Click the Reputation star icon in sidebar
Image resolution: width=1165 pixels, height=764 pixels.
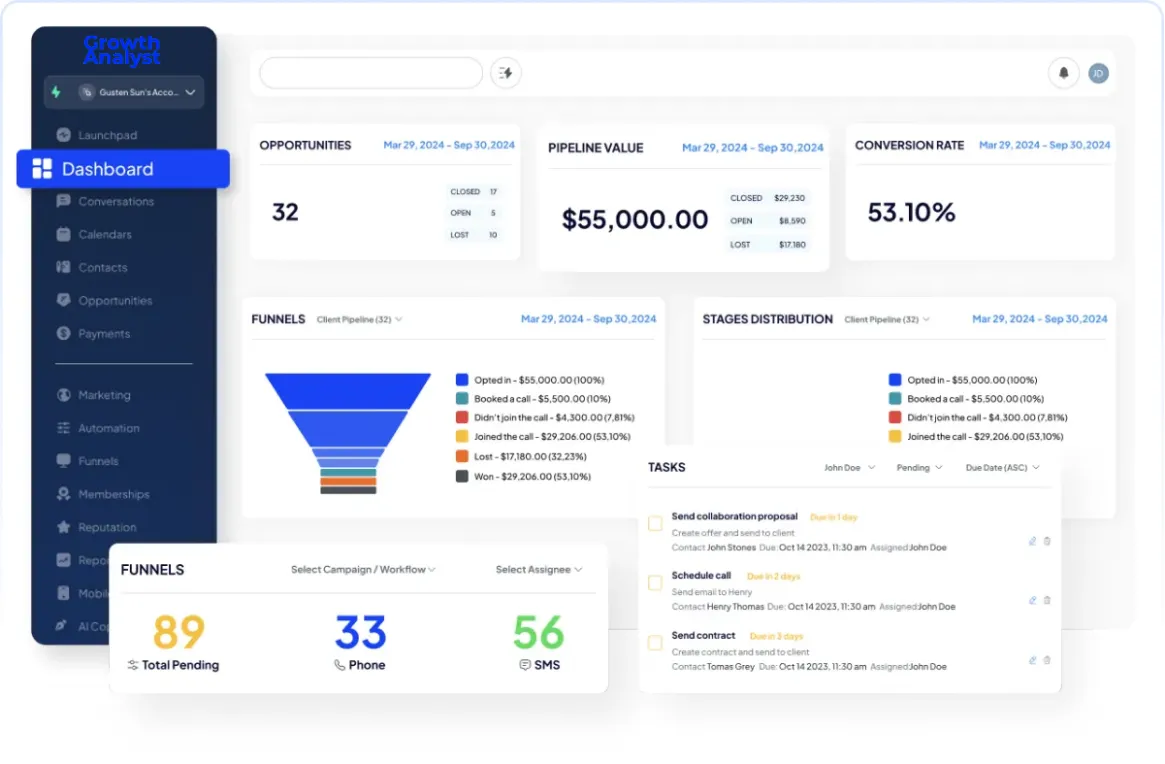63,527
